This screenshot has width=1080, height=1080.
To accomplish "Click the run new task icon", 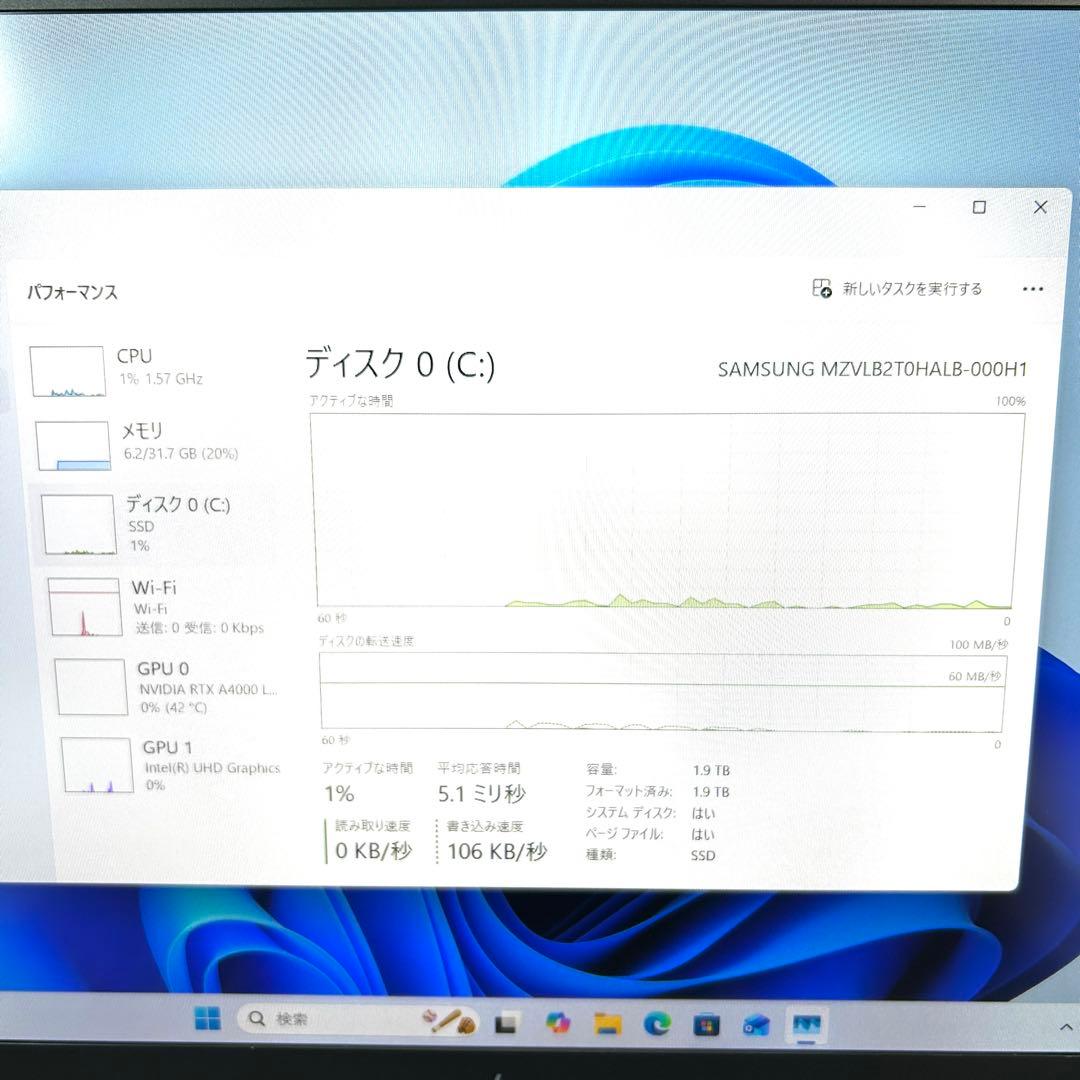I will [x=820, y=289].
